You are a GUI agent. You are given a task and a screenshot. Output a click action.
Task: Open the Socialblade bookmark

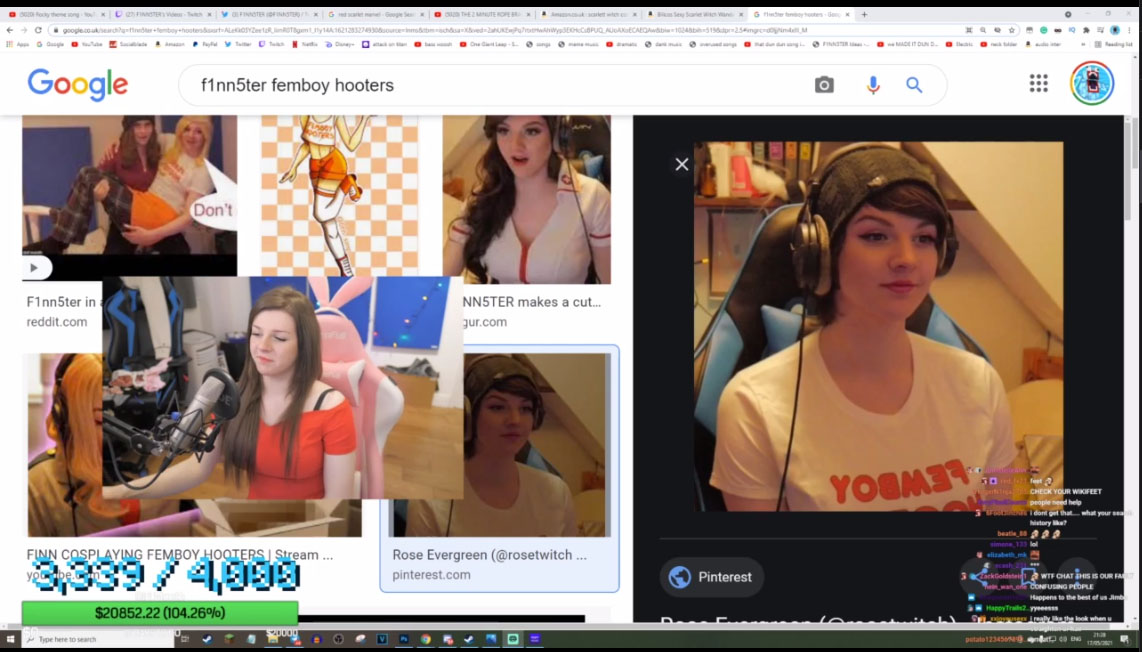pos(128,44)
